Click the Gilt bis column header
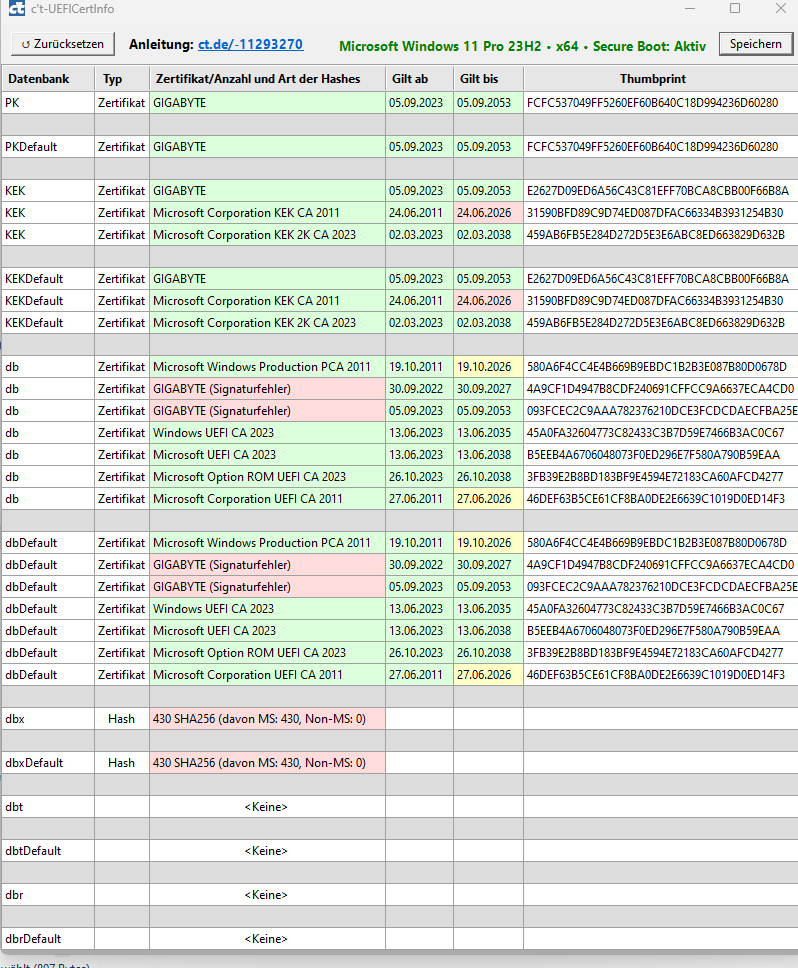This screenshot has width=798, height=968. [x=488, y=79]
